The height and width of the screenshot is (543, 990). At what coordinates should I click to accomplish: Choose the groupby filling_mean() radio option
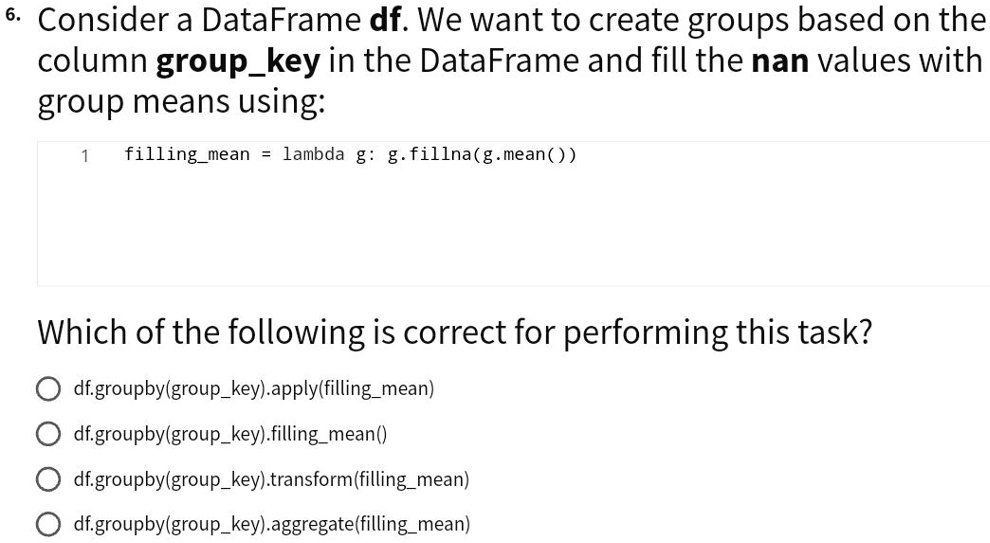click(x=49, y=434)
